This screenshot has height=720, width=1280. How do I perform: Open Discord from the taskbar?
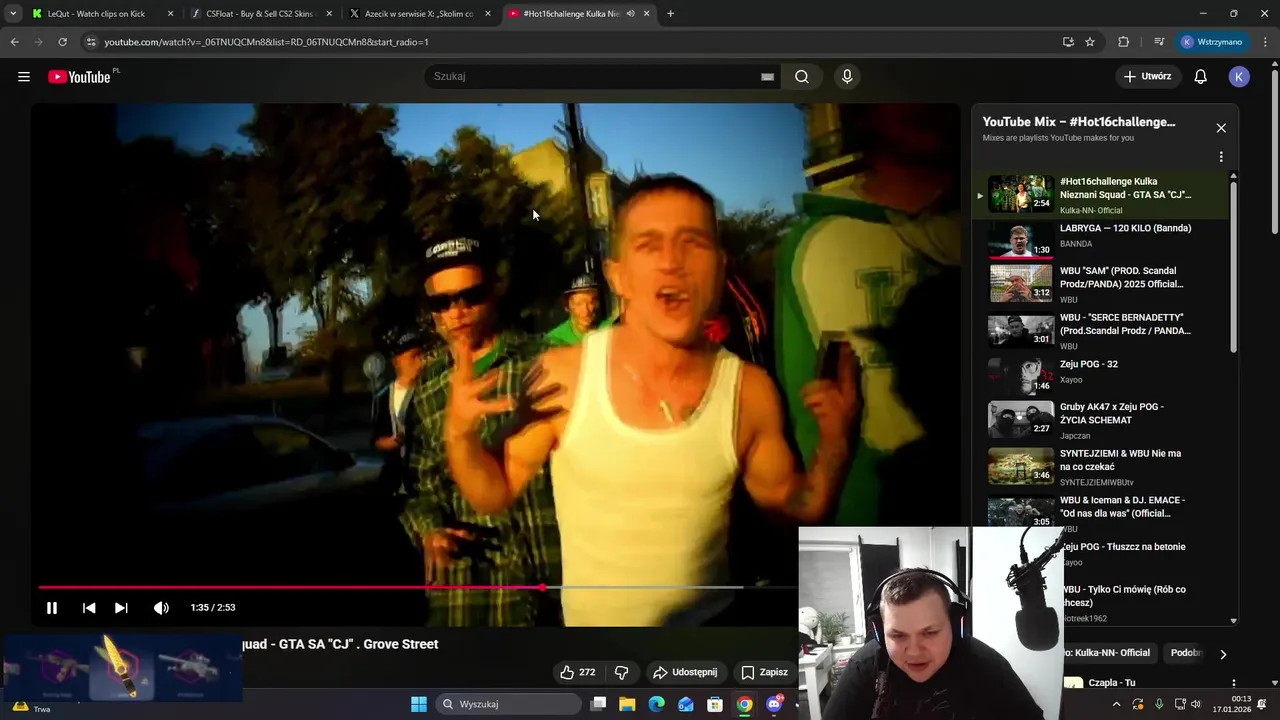pyautogui.click(x=774, y=704)
